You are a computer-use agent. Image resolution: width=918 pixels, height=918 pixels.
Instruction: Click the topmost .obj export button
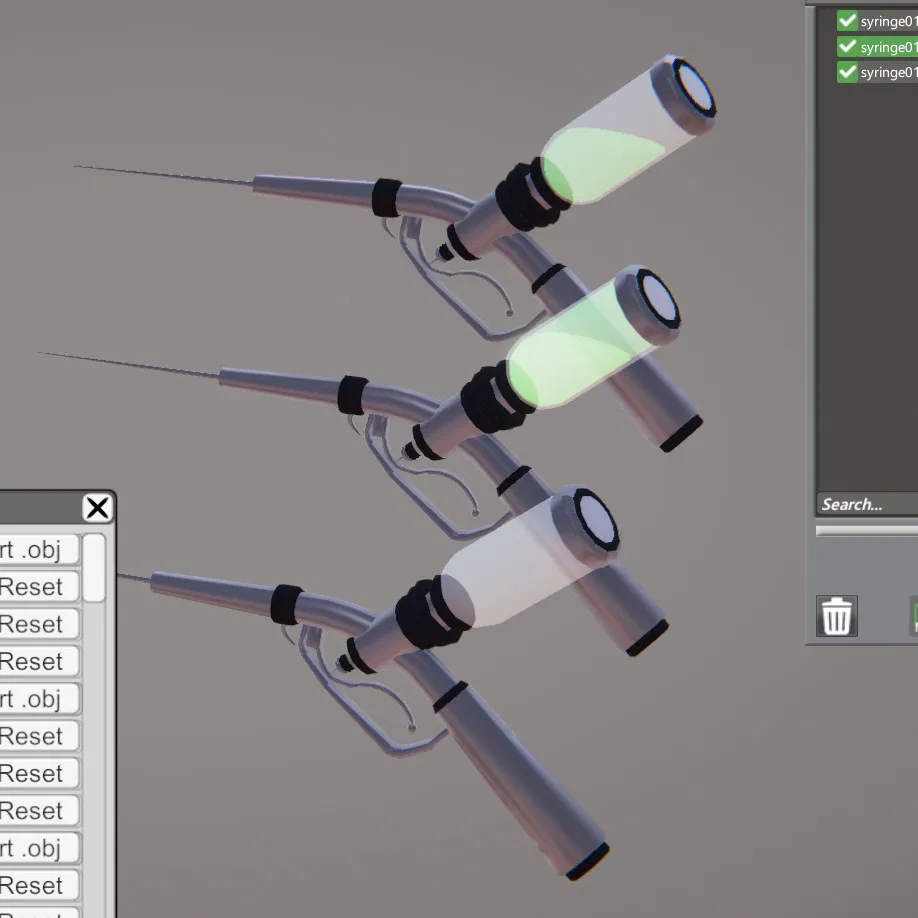coord(39,549)
